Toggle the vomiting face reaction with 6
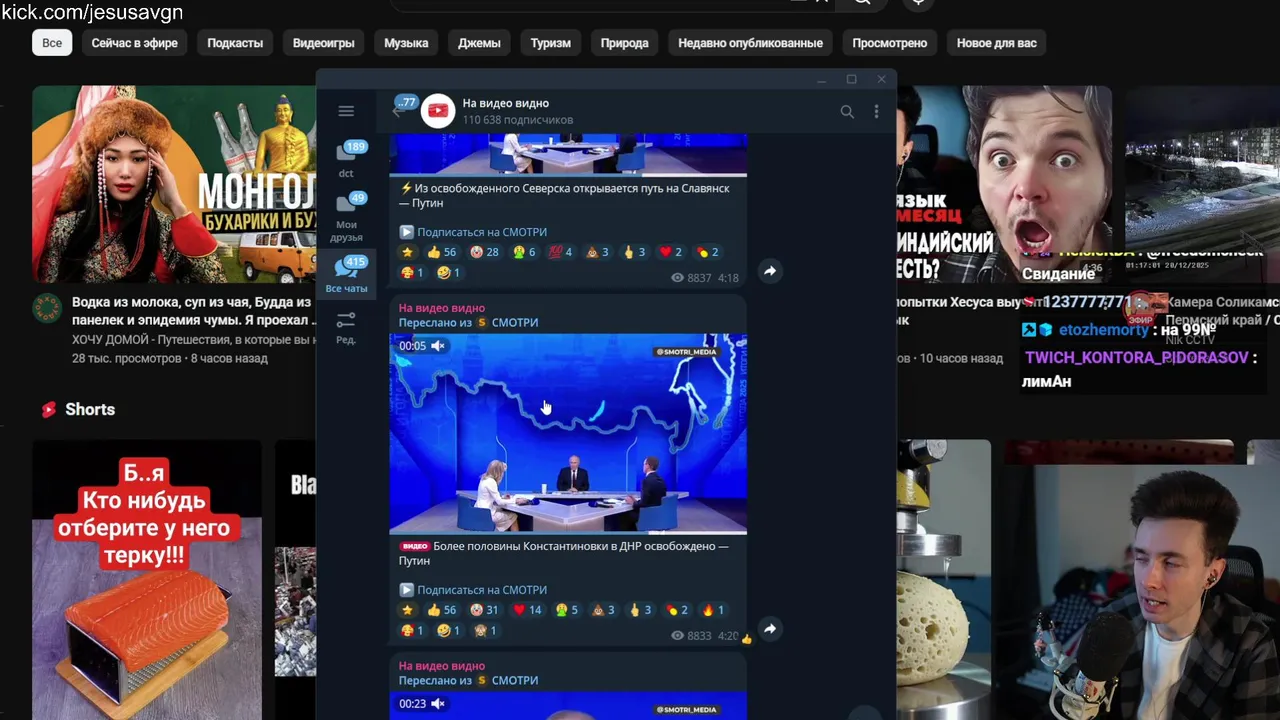This screenshot has width=1280, height=720. click(x=525, y=252)
